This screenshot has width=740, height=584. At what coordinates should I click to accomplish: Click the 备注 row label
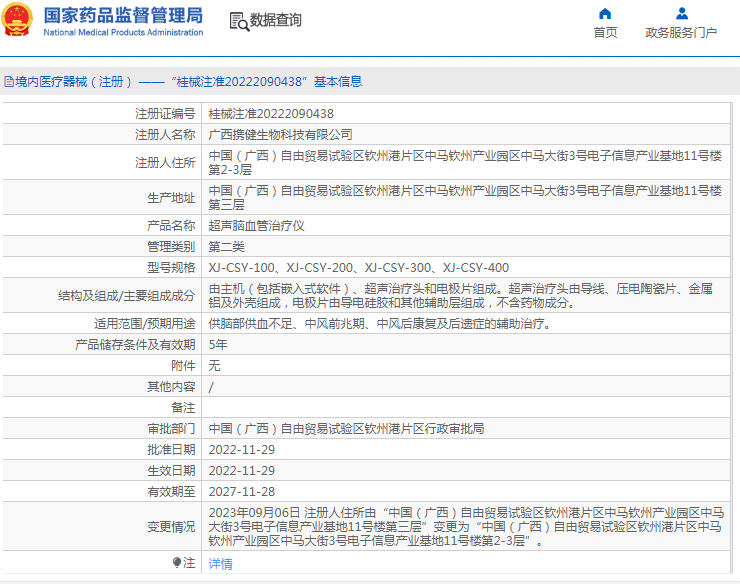coord(183,407)
